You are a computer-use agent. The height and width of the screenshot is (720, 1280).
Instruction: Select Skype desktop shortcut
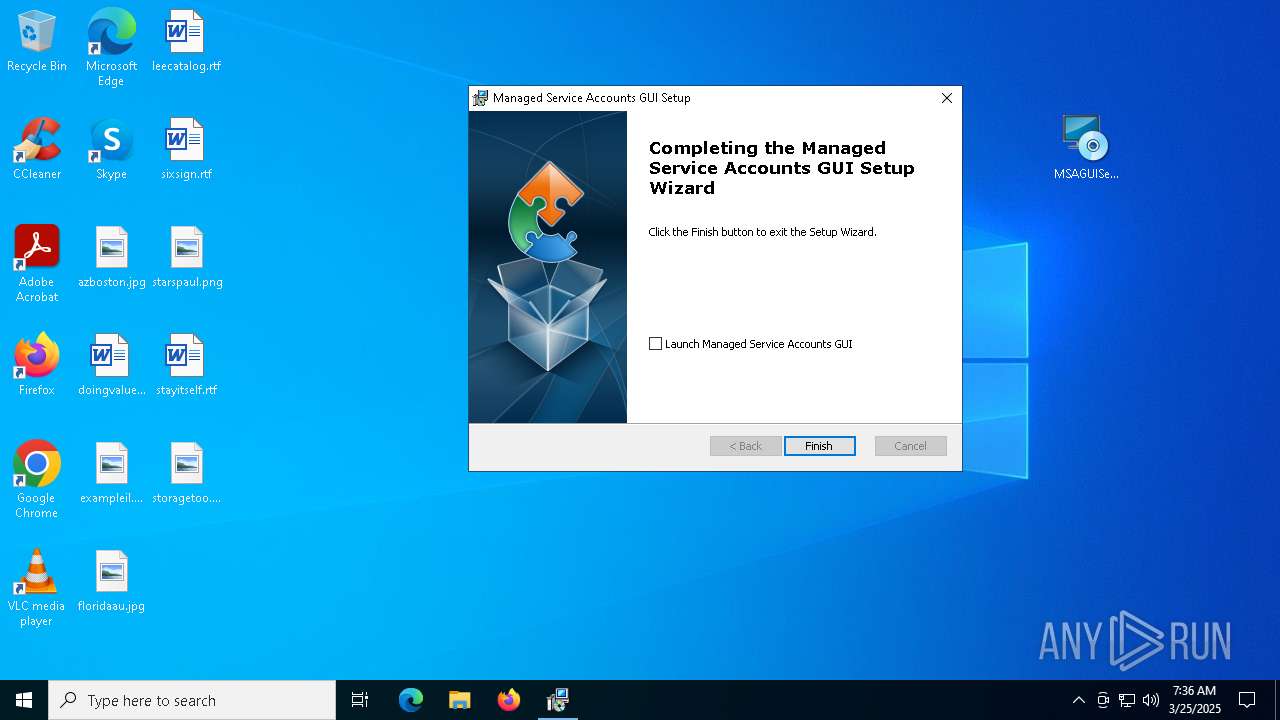click(x=111, y=150)
